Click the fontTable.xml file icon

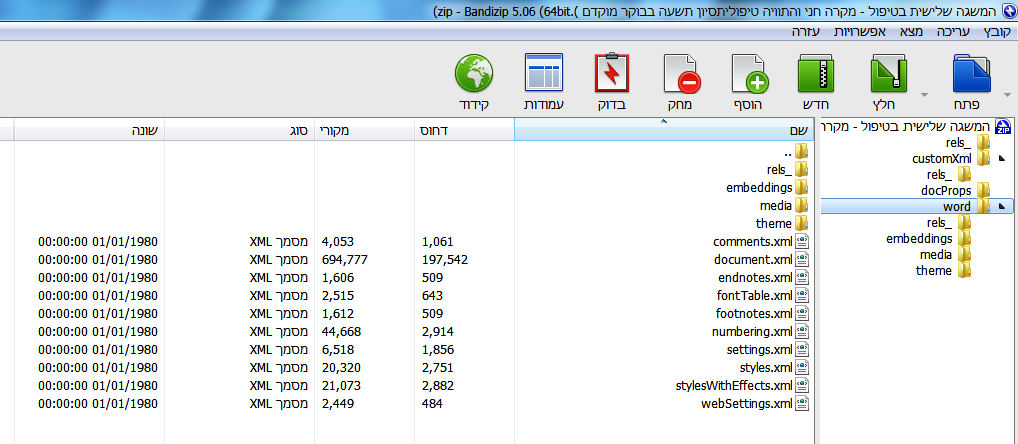click(802, 296)
